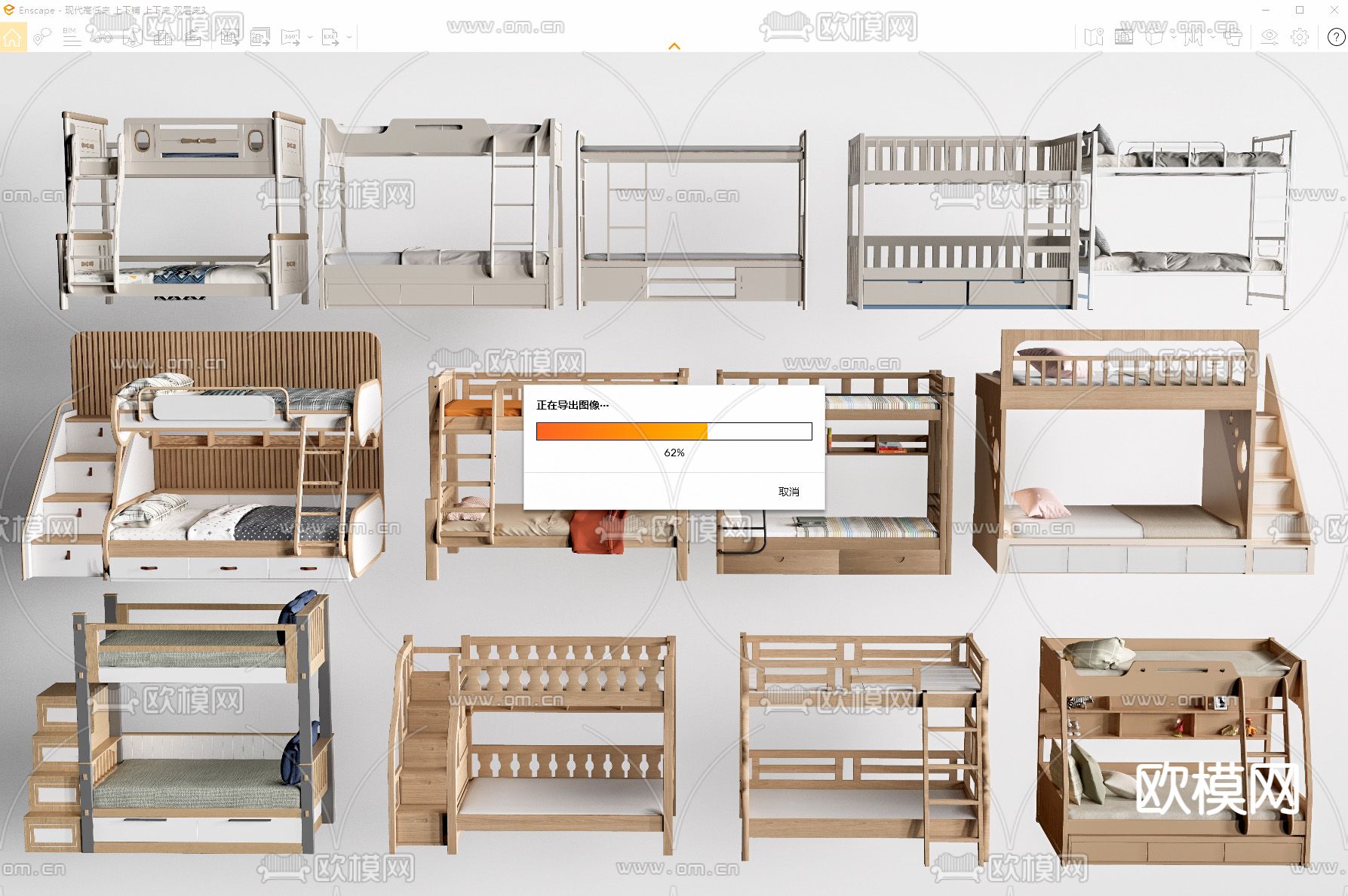The width and height of the screenshot is (1348, 896).
Task: Click the binoculars view icon
Action: pos(102,37)
